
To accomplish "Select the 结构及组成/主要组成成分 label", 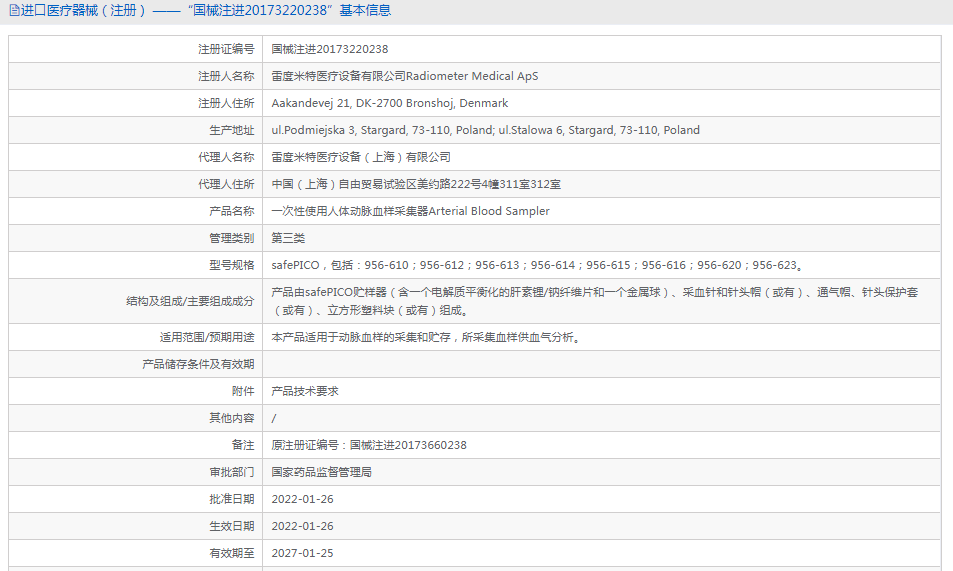I will click(x=190, y=301).
